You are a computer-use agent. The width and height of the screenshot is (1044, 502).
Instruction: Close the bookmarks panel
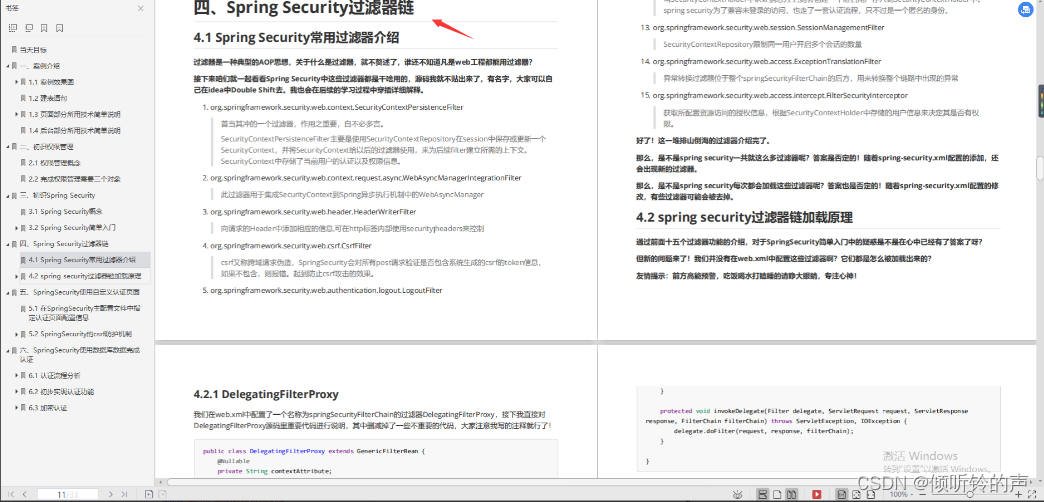[x=140, y=9]
